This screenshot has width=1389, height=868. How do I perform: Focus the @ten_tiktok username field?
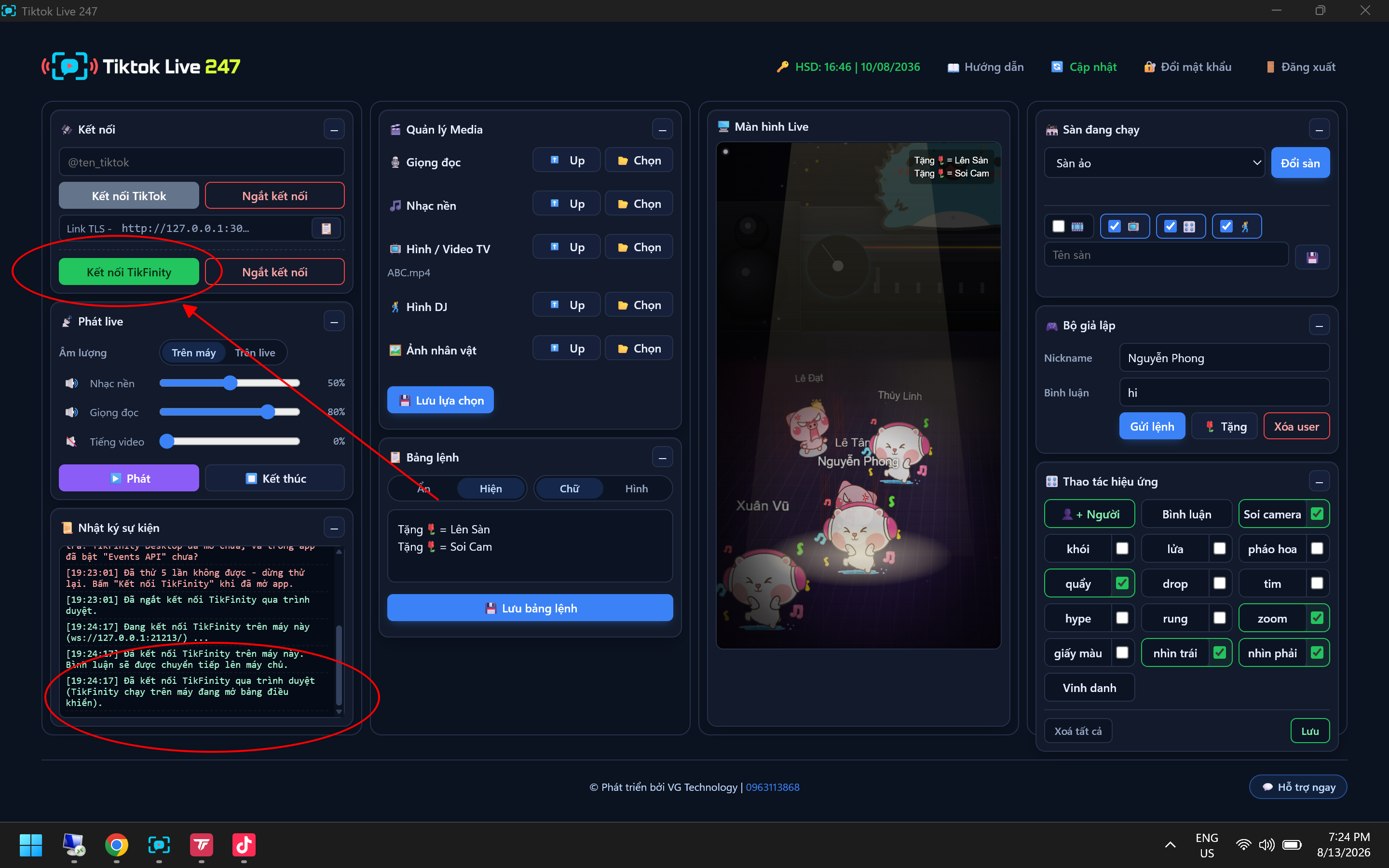[202, 163]
